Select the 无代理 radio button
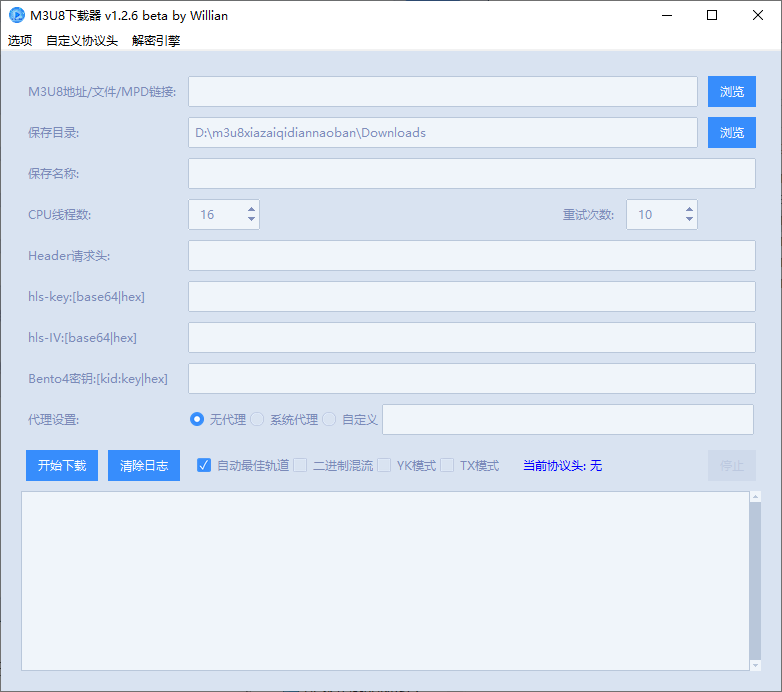Viewport: 782px width, 692px height. point(197,420)
